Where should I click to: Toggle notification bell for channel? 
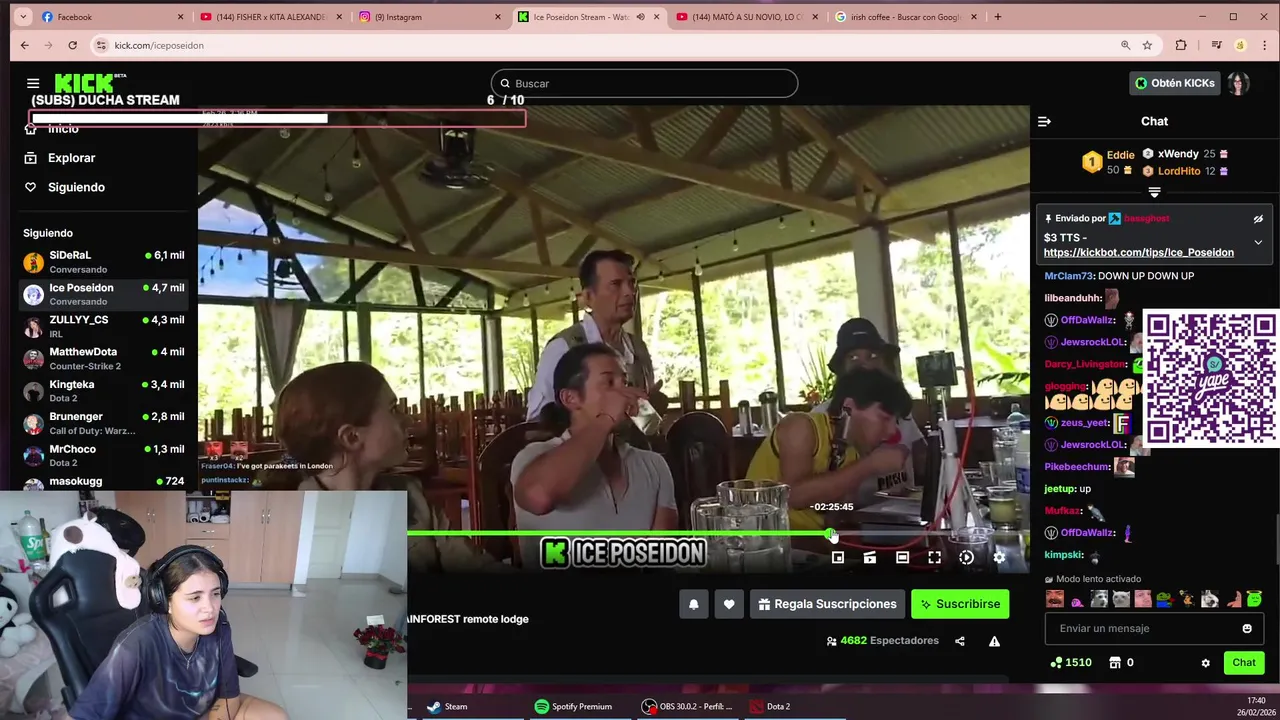(x=693, y=604)
